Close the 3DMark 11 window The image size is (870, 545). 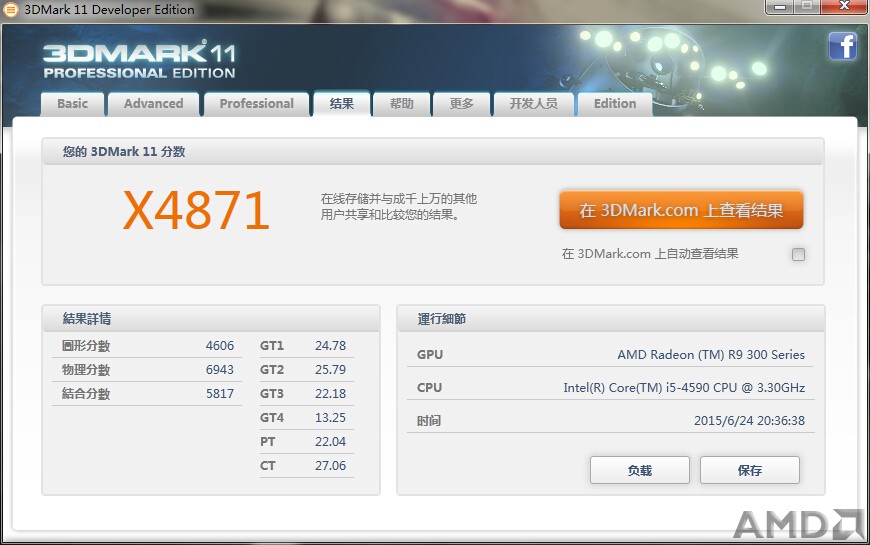pos(844,7)
